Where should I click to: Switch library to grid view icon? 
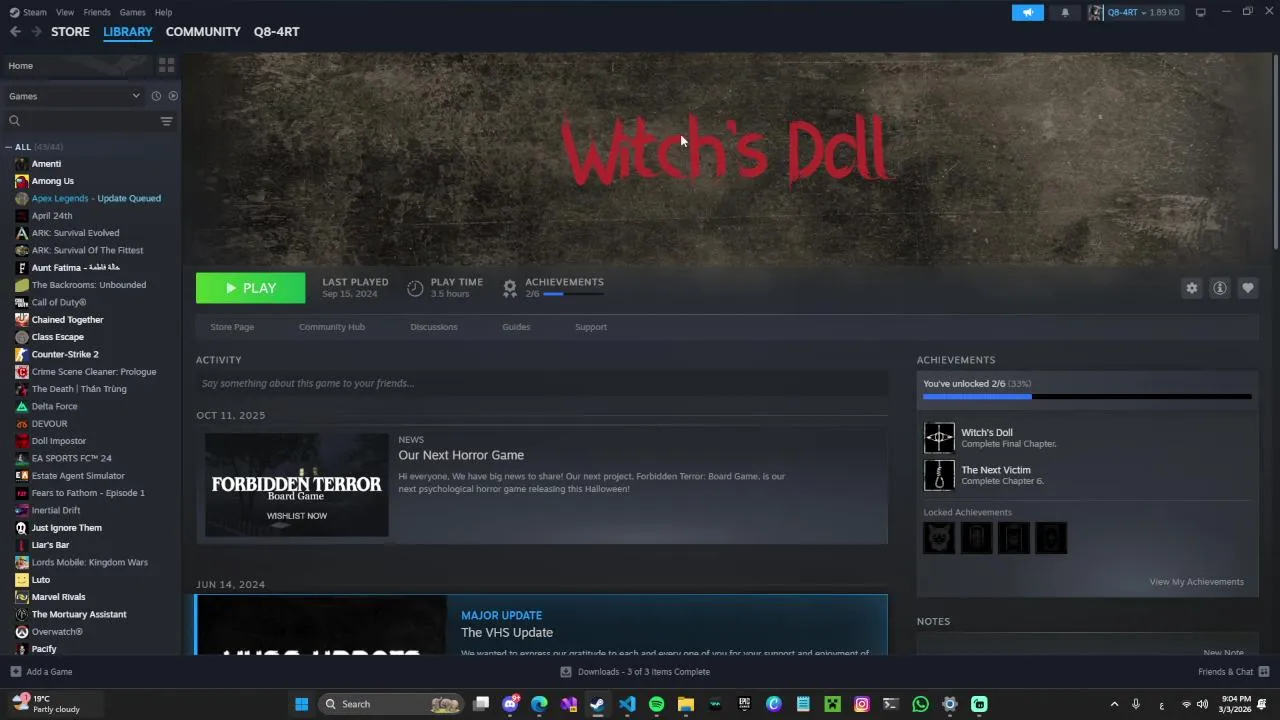(167, 65)
